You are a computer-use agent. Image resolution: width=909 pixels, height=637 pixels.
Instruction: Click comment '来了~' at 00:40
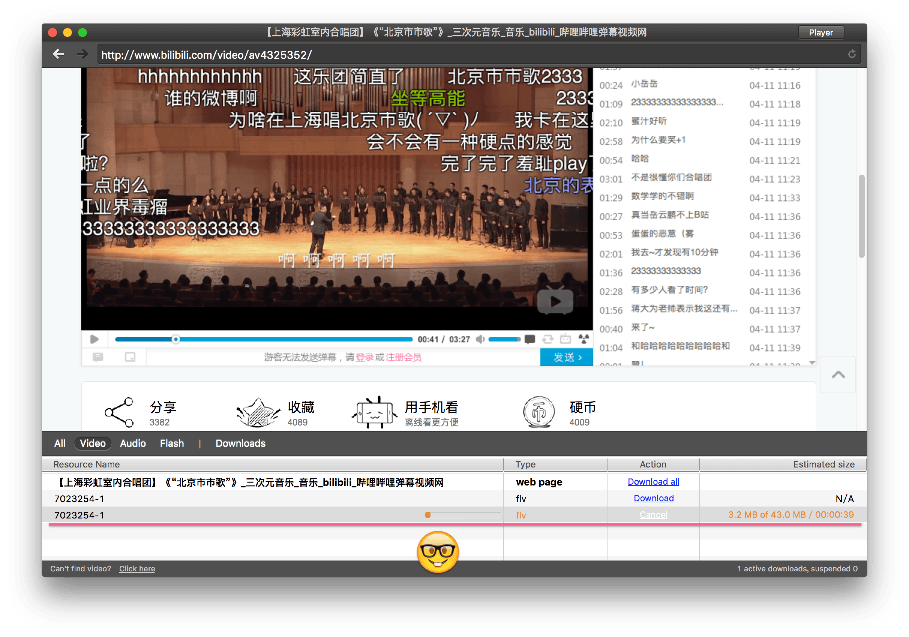643,327
